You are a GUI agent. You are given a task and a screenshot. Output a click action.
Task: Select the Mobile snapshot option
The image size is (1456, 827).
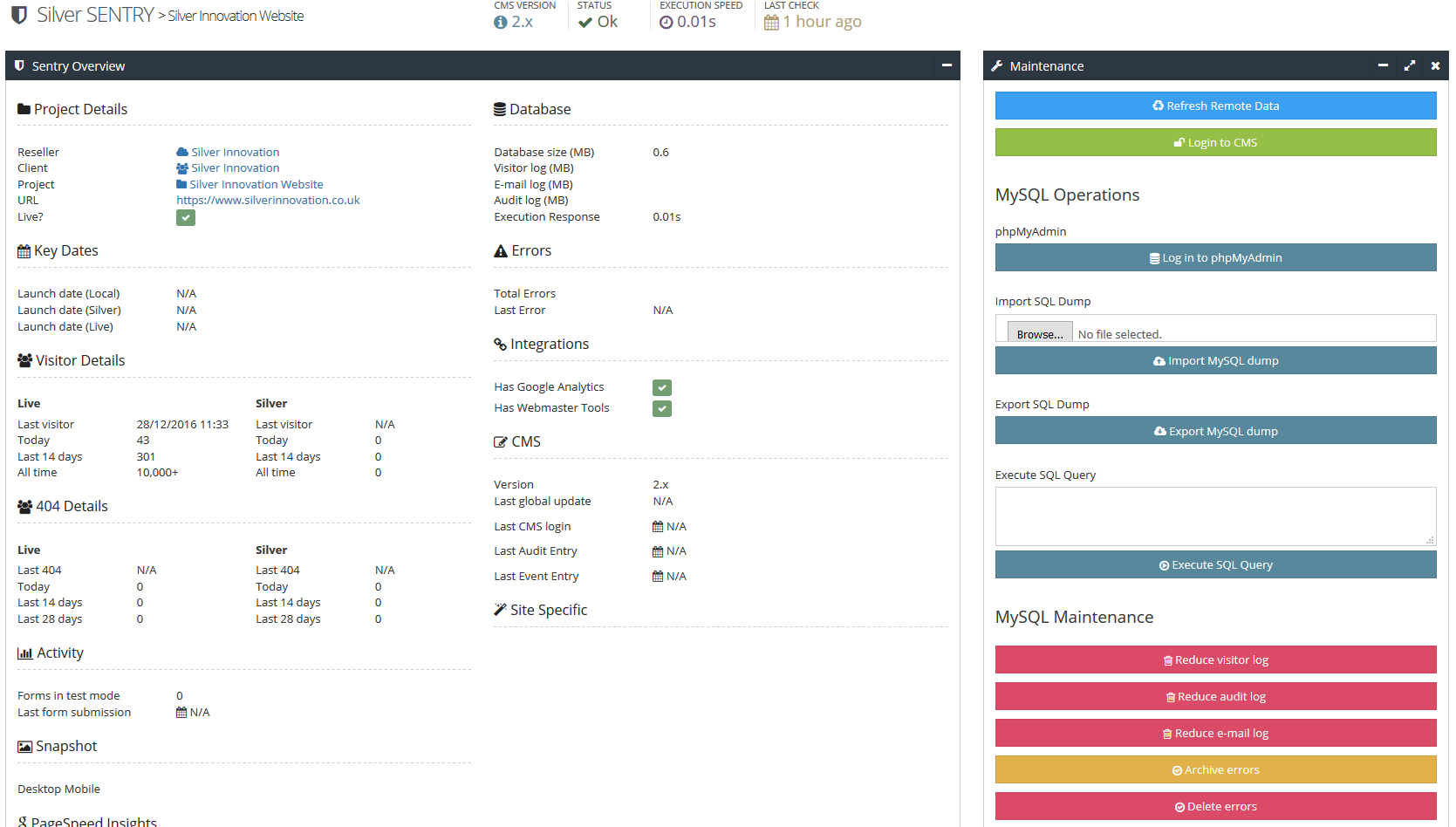pos(83,789)
